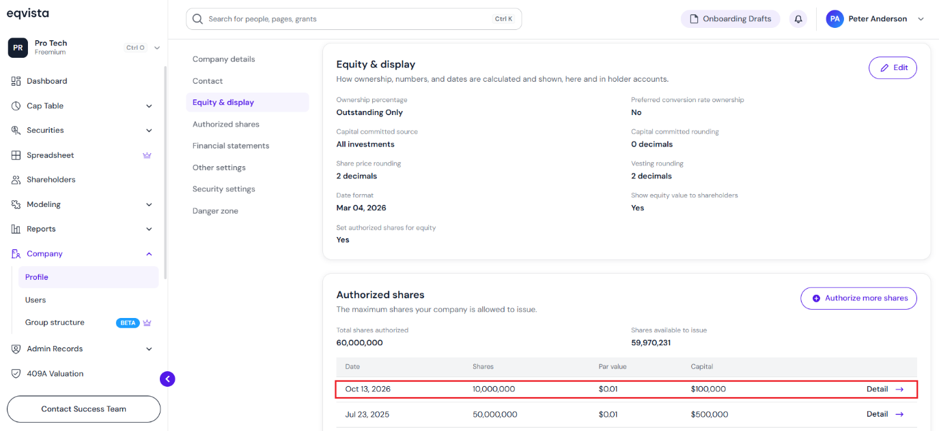Select Profile under Company

[x=89, y=277]
